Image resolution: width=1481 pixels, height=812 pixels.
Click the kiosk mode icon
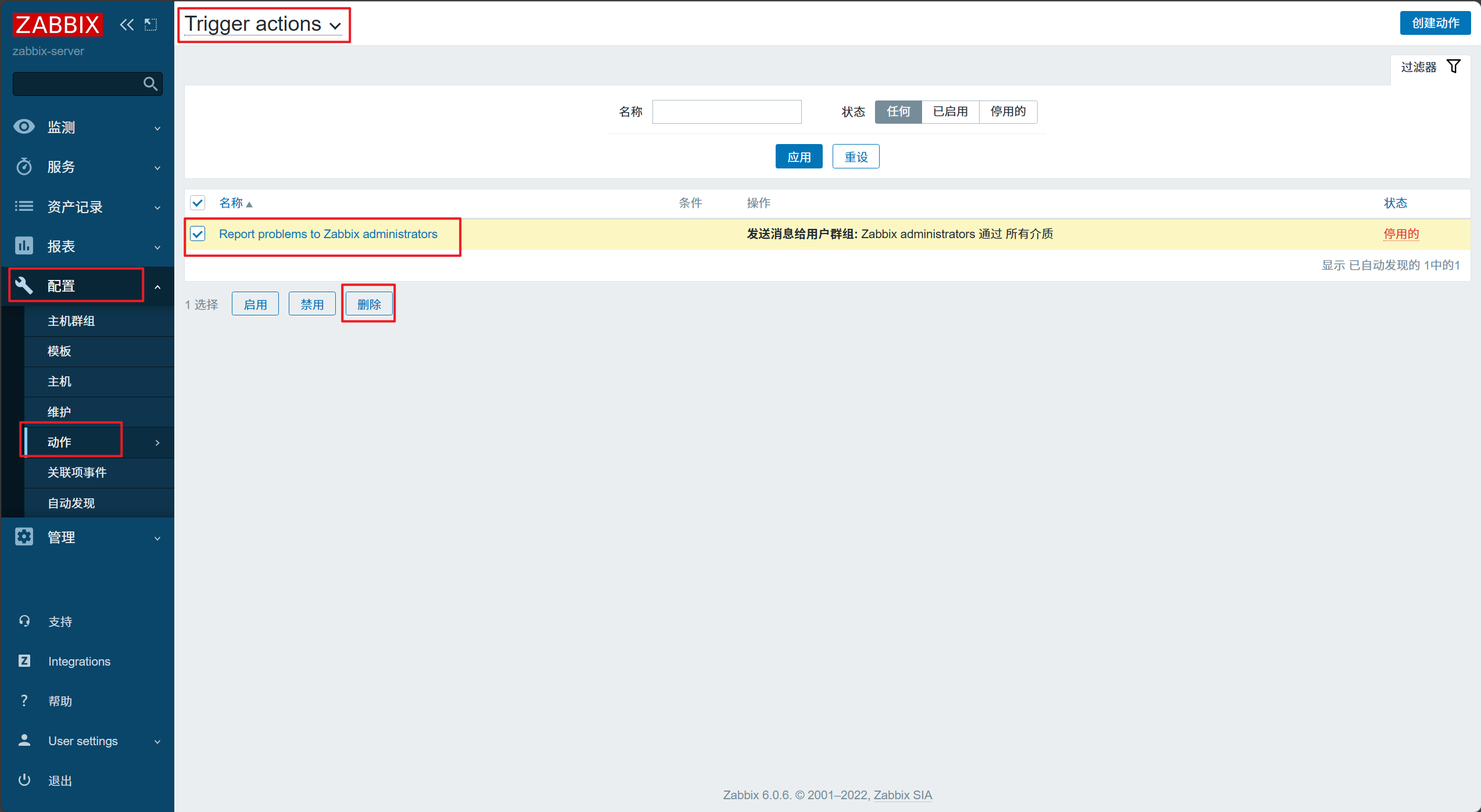[151, 24]
